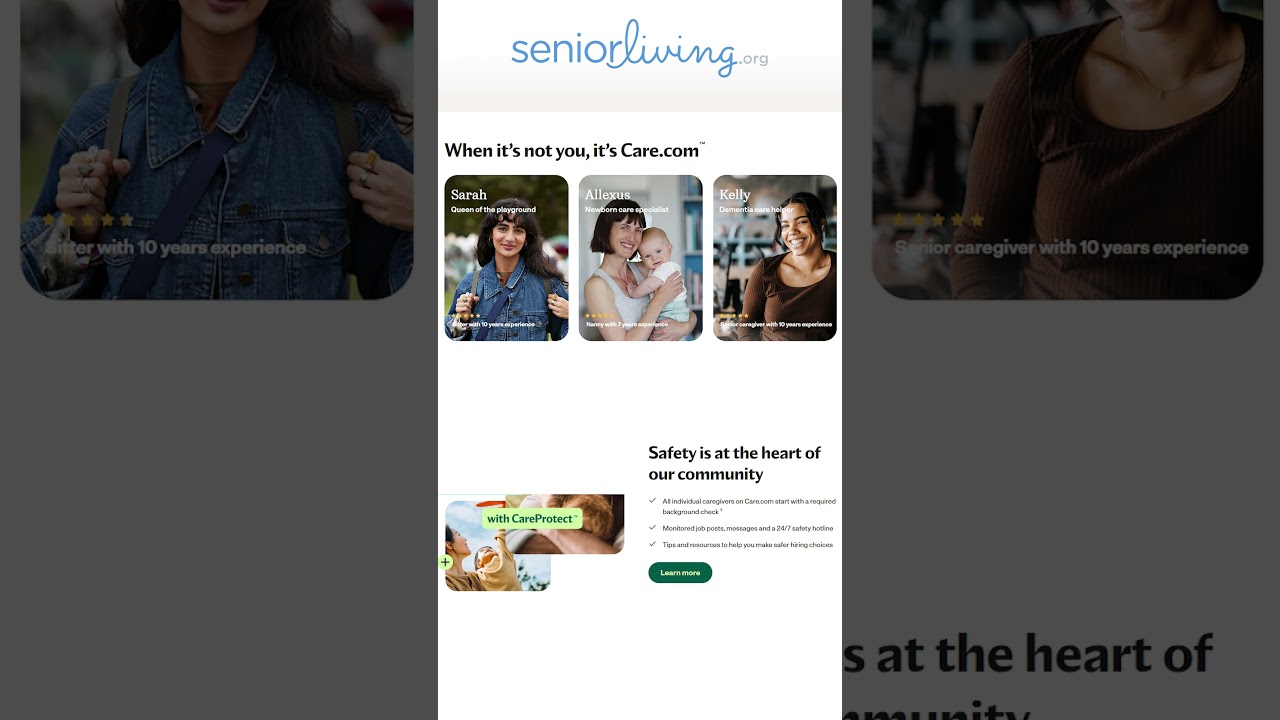Click the seniorliving.org logo
1280x720 pixels.
tap(640, 48)
